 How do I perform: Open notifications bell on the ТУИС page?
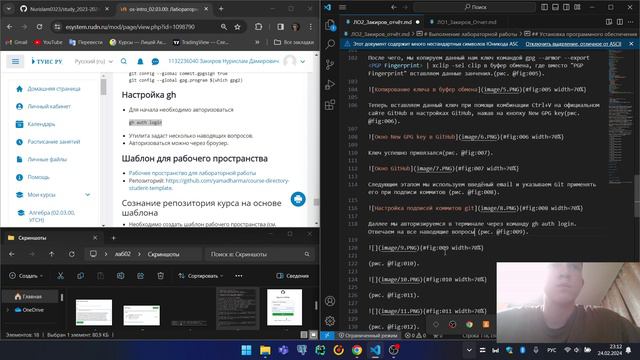(140, 61)
